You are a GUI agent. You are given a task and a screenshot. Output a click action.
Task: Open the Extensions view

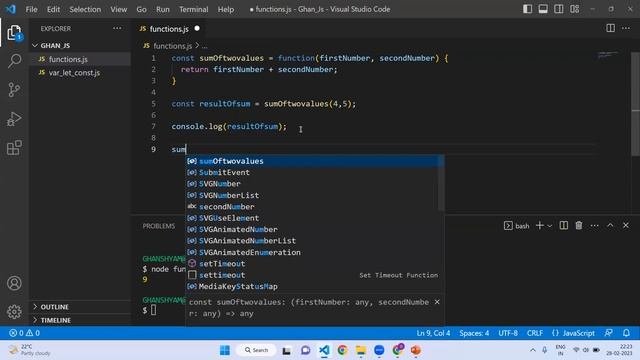click(x=14, y=148)
